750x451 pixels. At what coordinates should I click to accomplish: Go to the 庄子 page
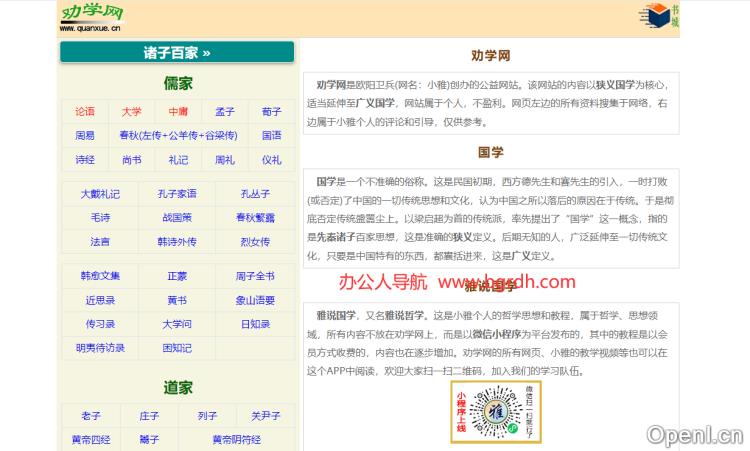tap(149, 415)
